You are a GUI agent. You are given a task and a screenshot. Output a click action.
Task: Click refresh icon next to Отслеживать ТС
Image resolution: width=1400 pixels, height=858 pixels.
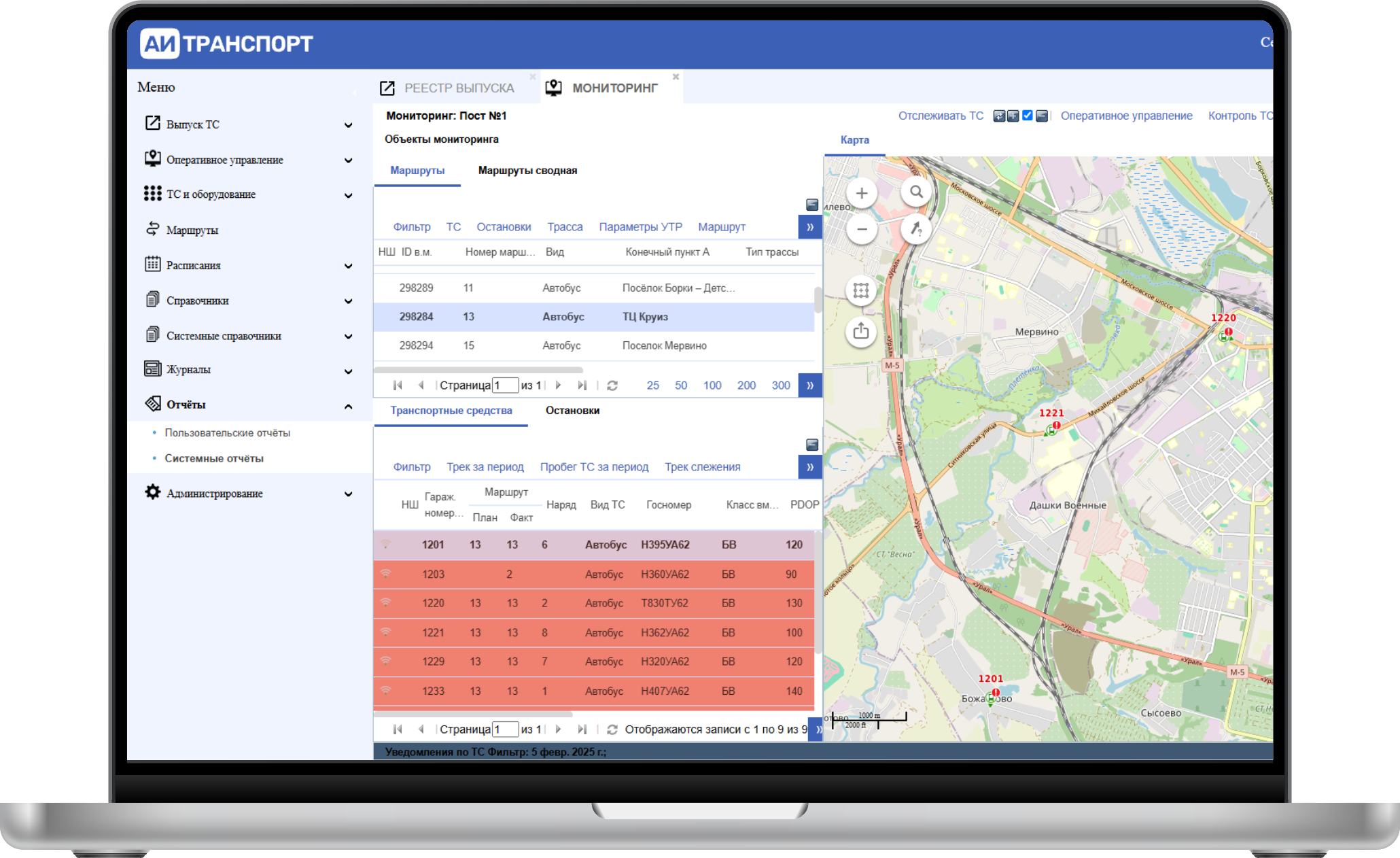pyautogui.click(x=998, y=116)
